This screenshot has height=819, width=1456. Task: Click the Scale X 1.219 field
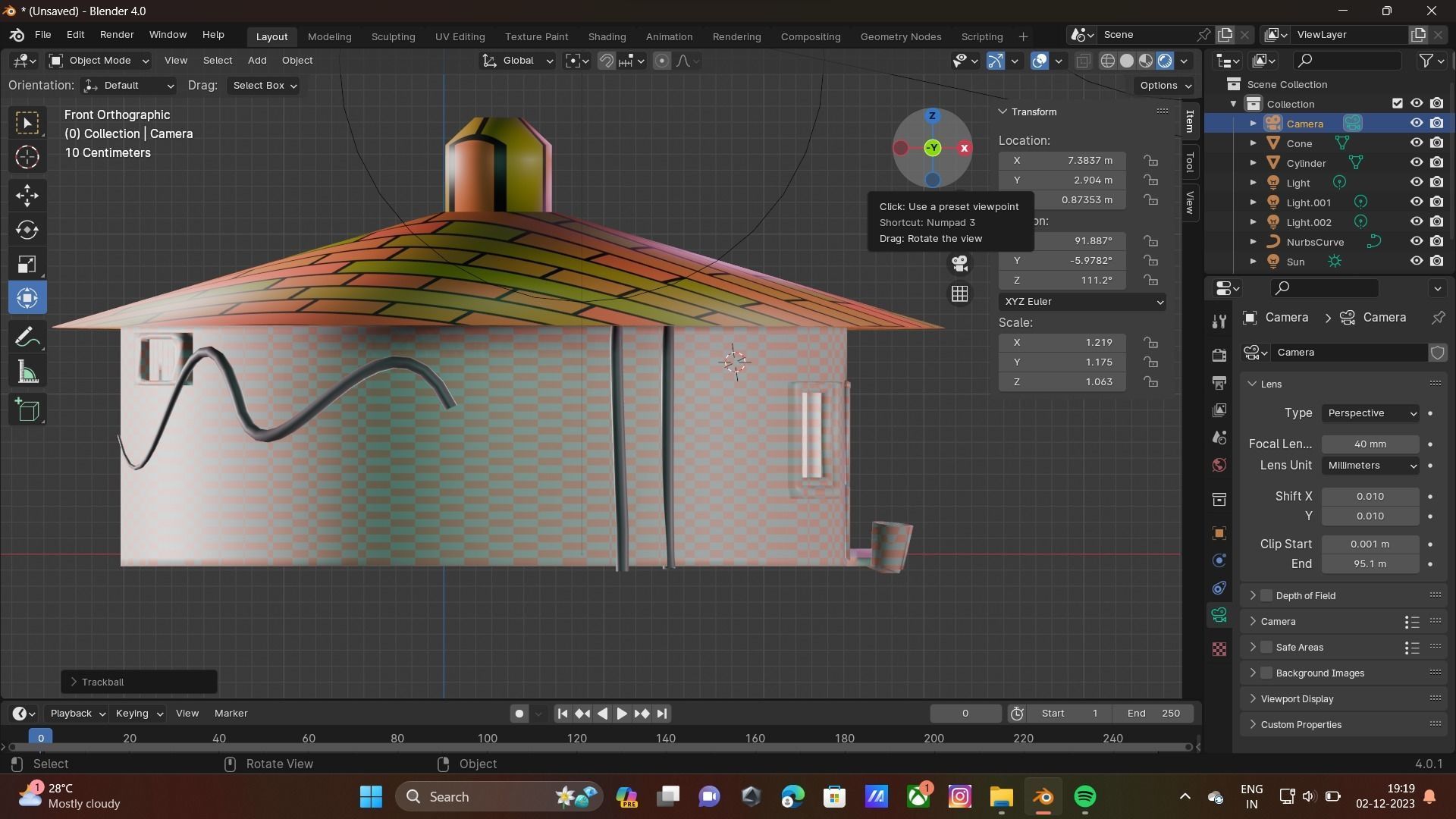(x=1062, y=343)
